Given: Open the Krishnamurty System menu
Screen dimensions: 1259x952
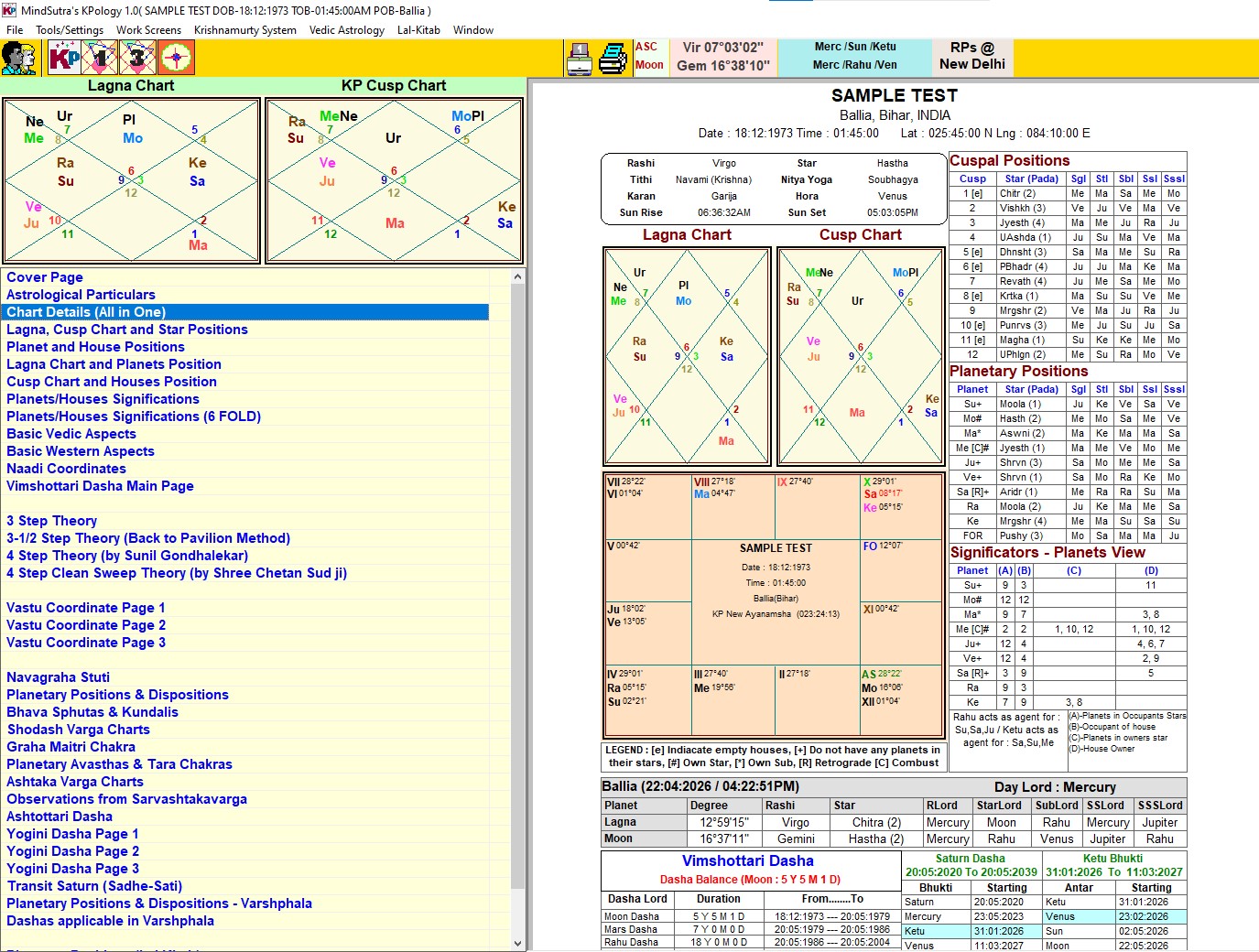Looking at the screenshot, I should [245, 29].
